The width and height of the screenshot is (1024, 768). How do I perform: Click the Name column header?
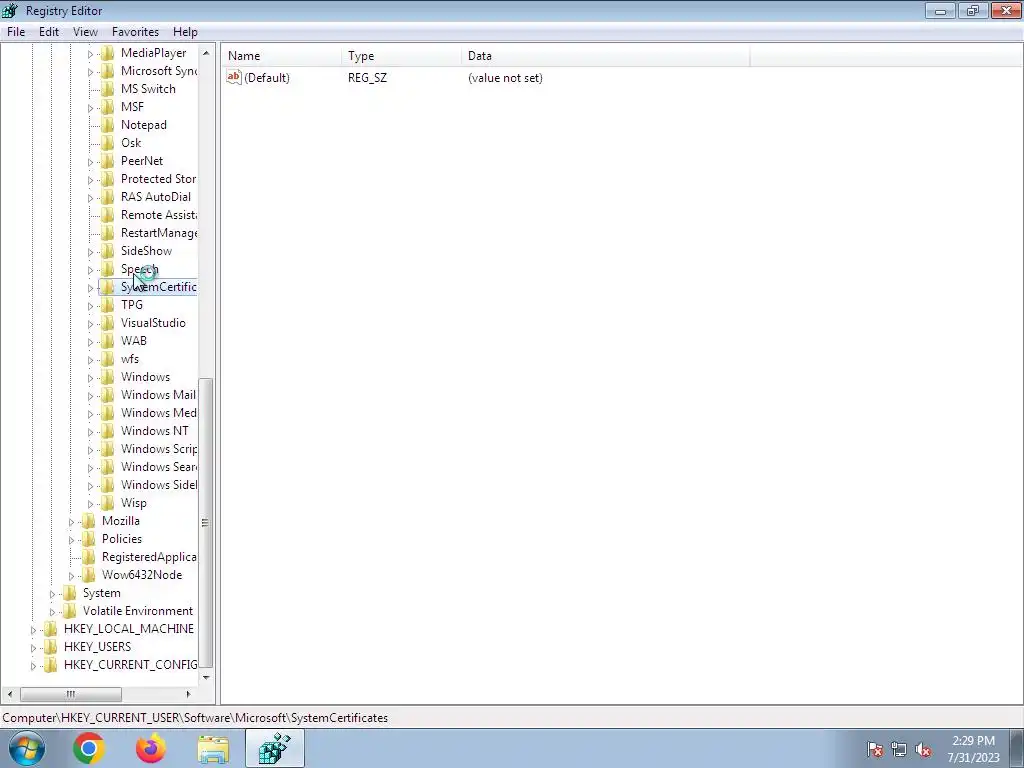tap(281, 56)
